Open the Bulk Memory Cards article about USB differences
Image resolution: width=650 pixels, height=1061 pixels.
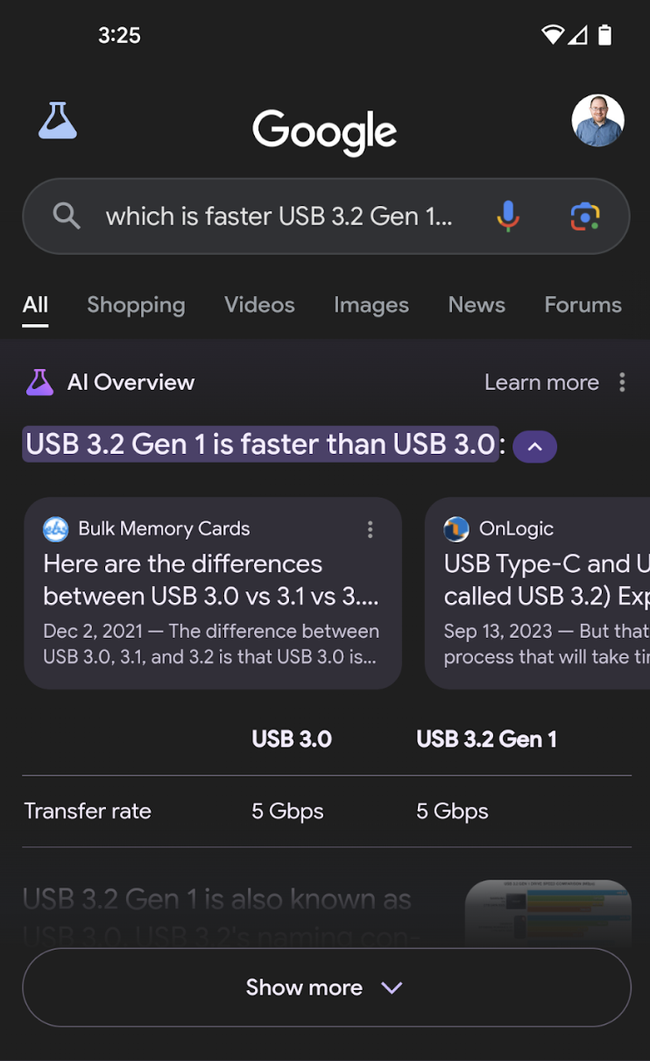point(212,580)
